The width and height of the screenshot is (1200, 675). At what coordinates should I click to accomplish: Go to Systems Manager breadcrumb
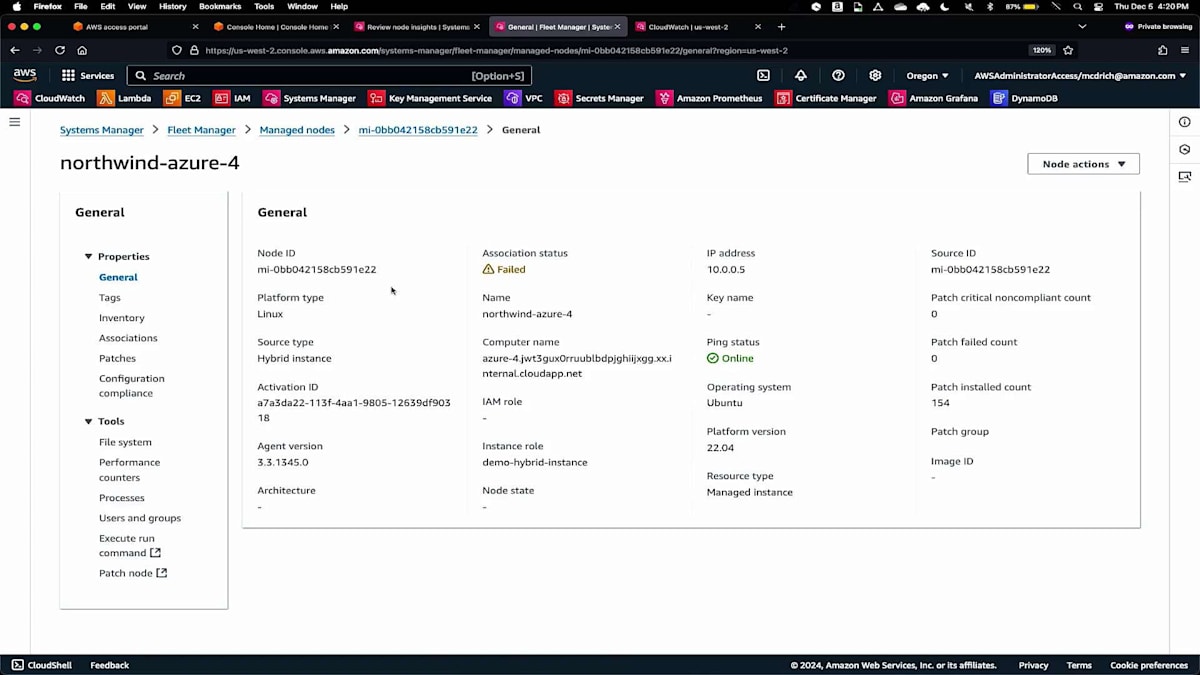coord(102,130)
